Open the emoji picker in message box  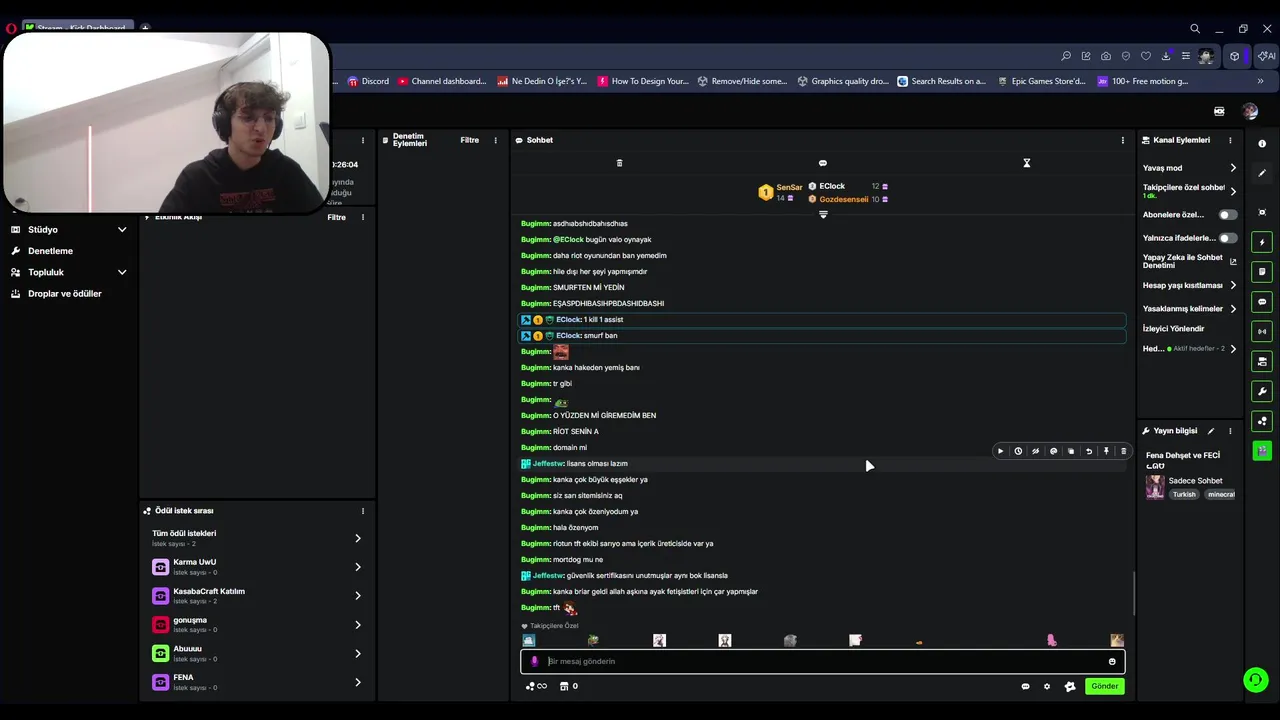point(1112,661)
